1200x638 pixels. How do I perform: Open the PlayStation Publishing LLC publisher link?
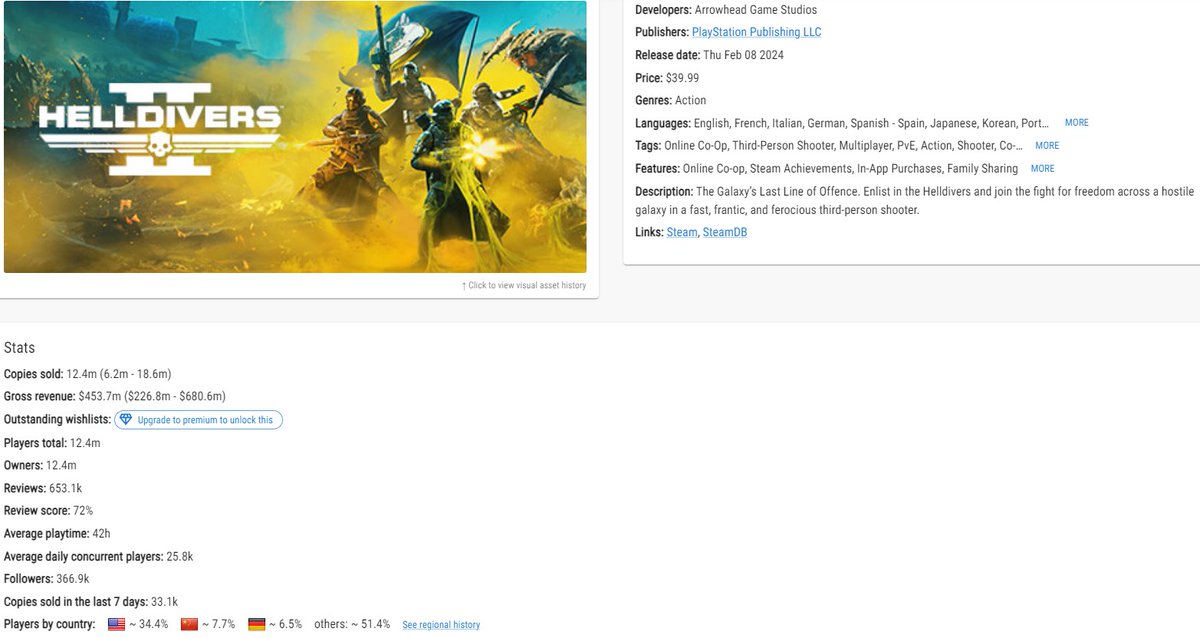(x=756, y=31)
